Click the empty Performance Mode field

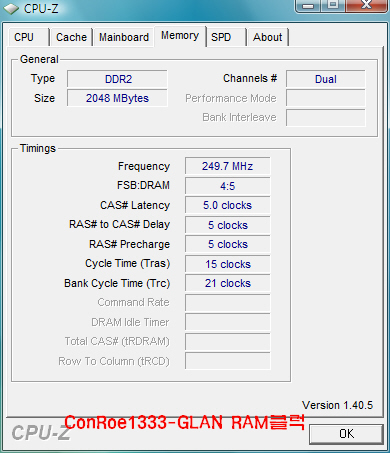coord(326,98)
